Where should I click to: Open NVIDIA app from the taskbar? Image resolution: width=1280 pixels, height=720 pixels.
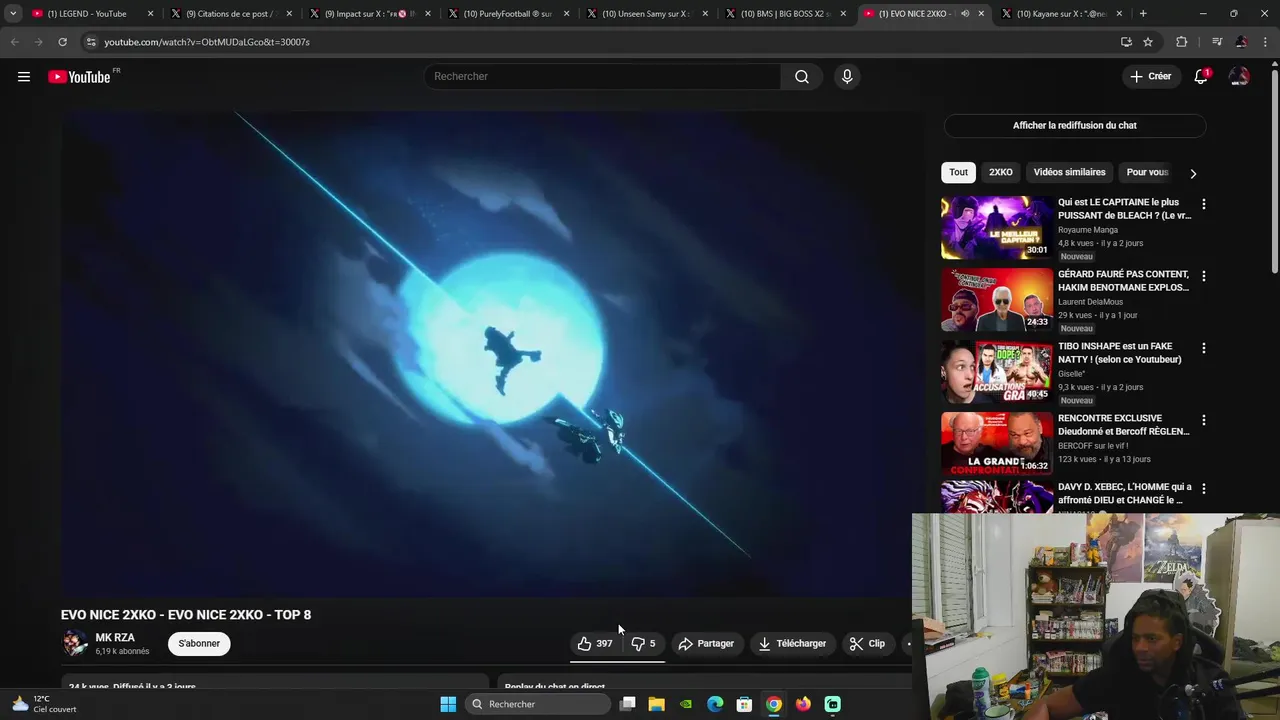(686, 704)
